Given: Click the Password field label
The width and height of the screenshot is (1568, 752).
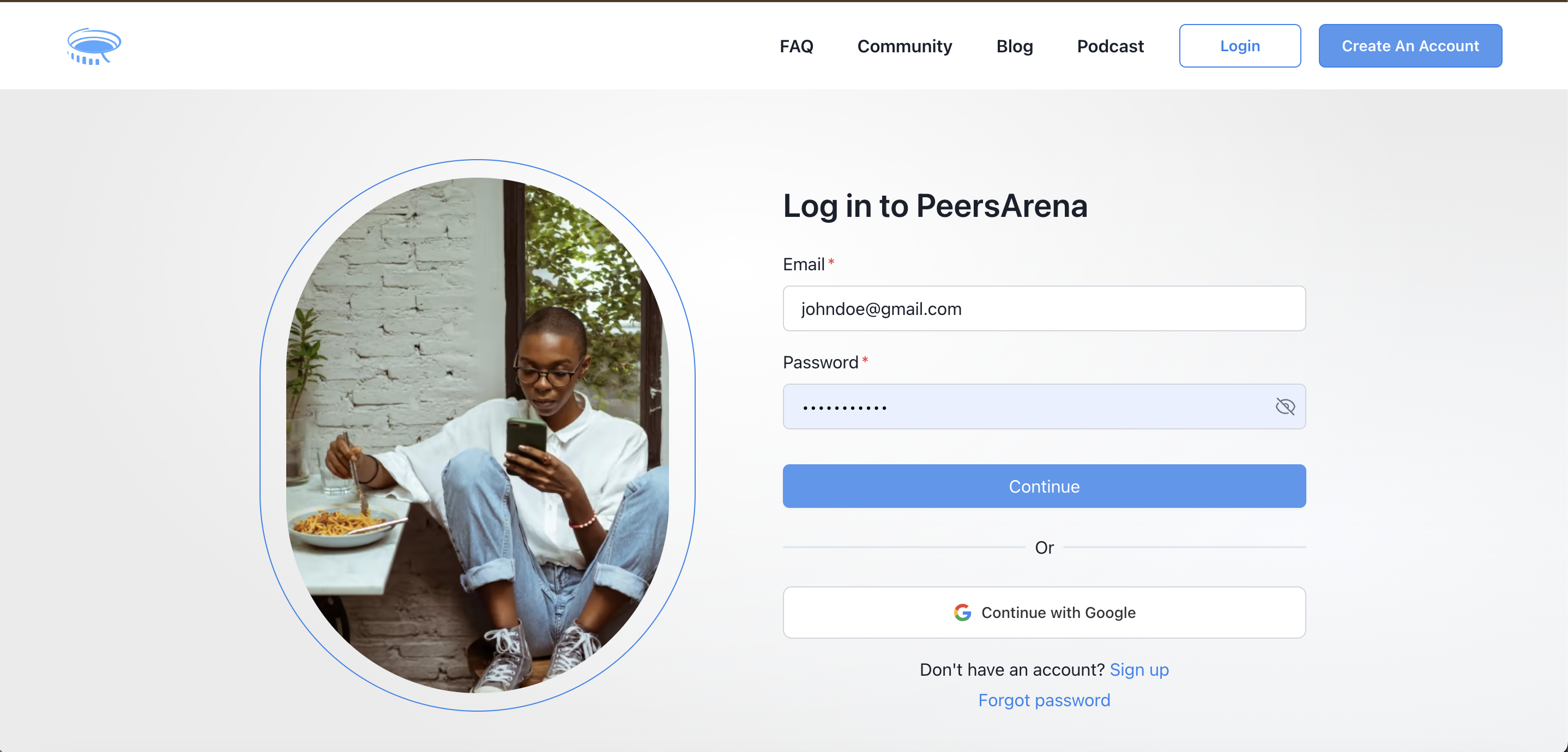Looking at the screenshot, I should (x=820, y=362).
